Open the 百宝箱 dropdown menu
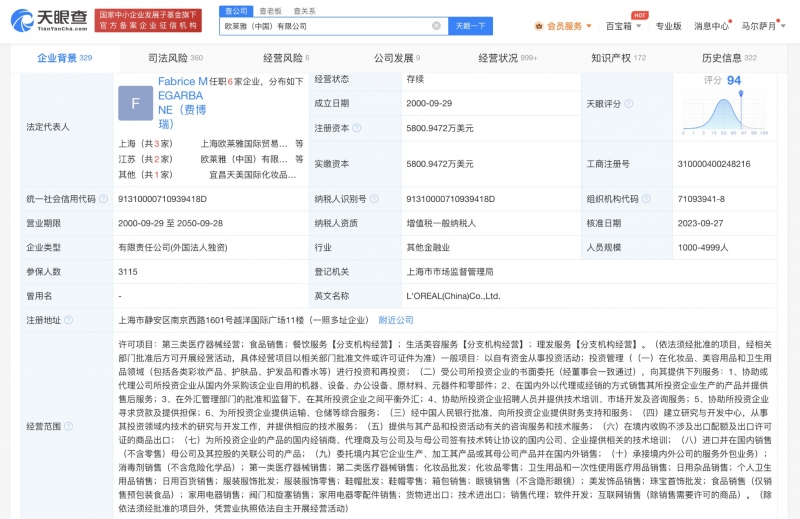Image resolution: width=800 pixels, height=519 pixels. click(623, 26)
